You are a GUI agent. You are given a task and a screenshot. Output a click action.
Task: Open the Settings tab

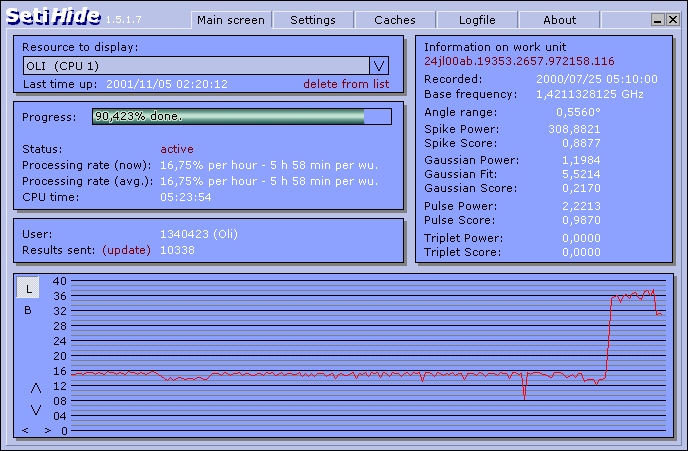pos(313,20)
